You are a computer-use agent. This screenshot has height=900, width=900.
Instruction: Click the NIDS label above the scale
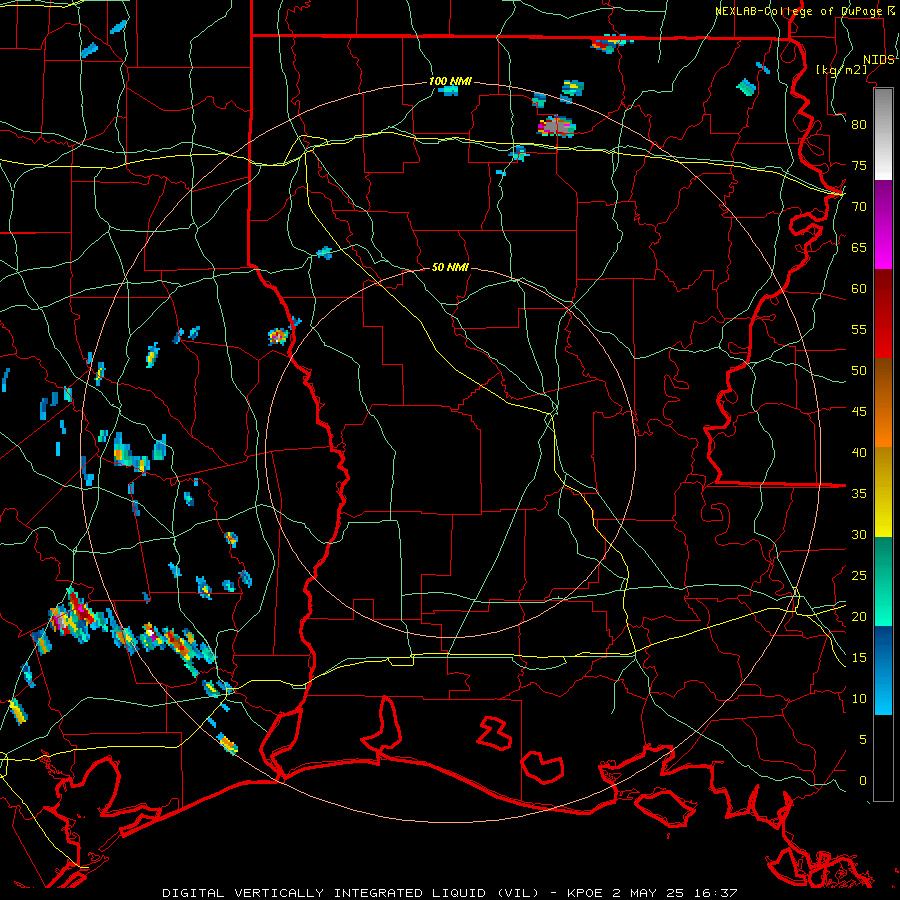878,59
